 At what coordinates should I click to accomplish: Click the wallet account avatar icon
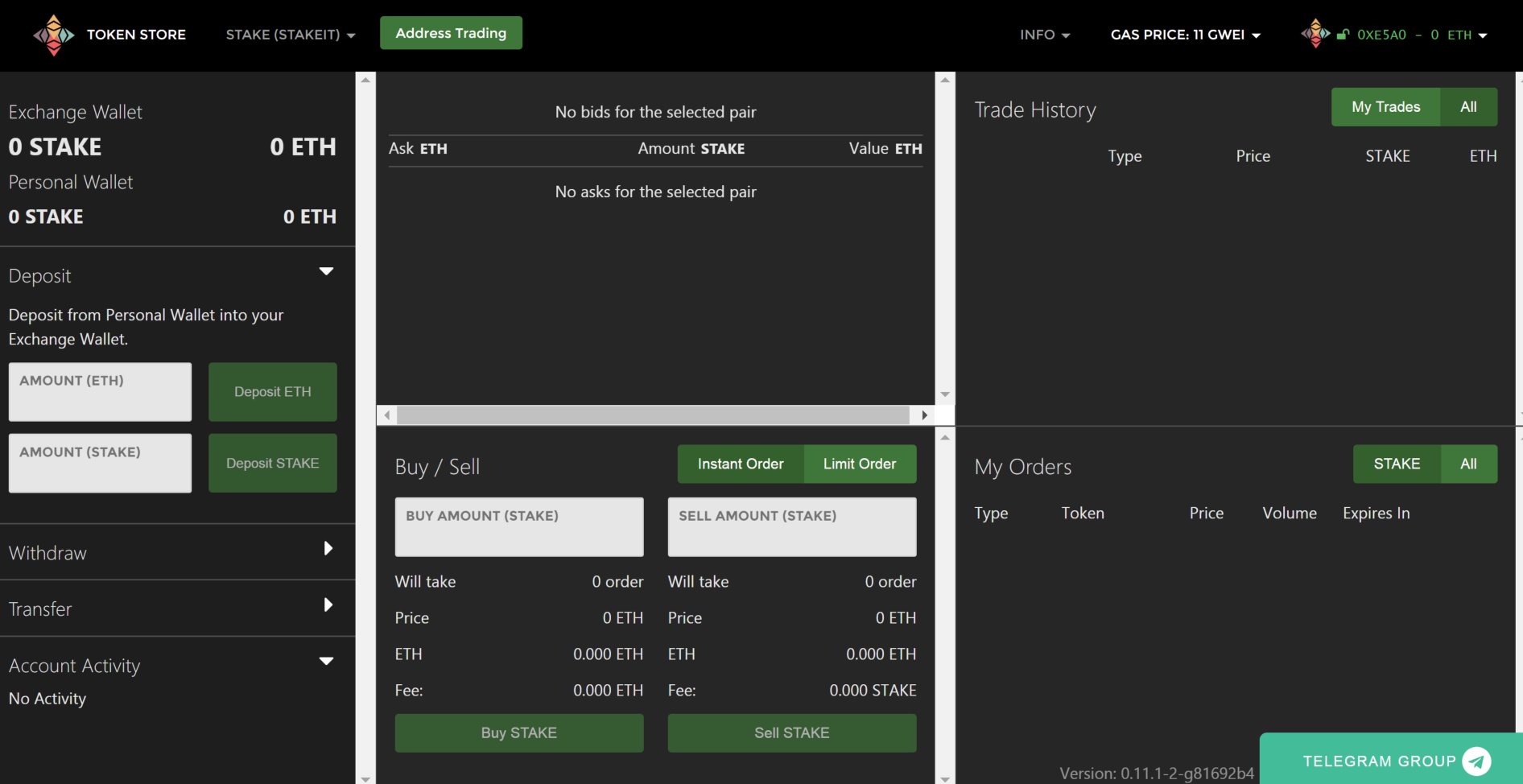coord(1315,34)
